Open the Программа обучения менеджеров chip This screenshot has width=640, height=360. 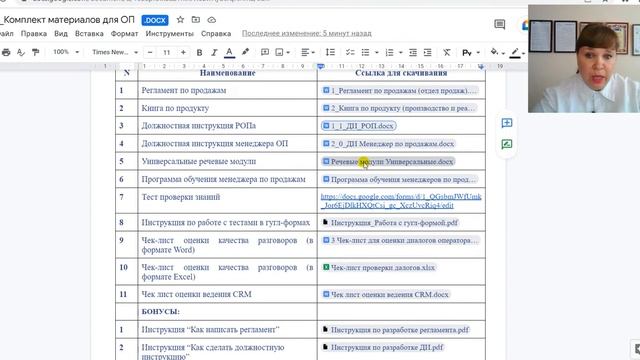[x=400, y=179]
